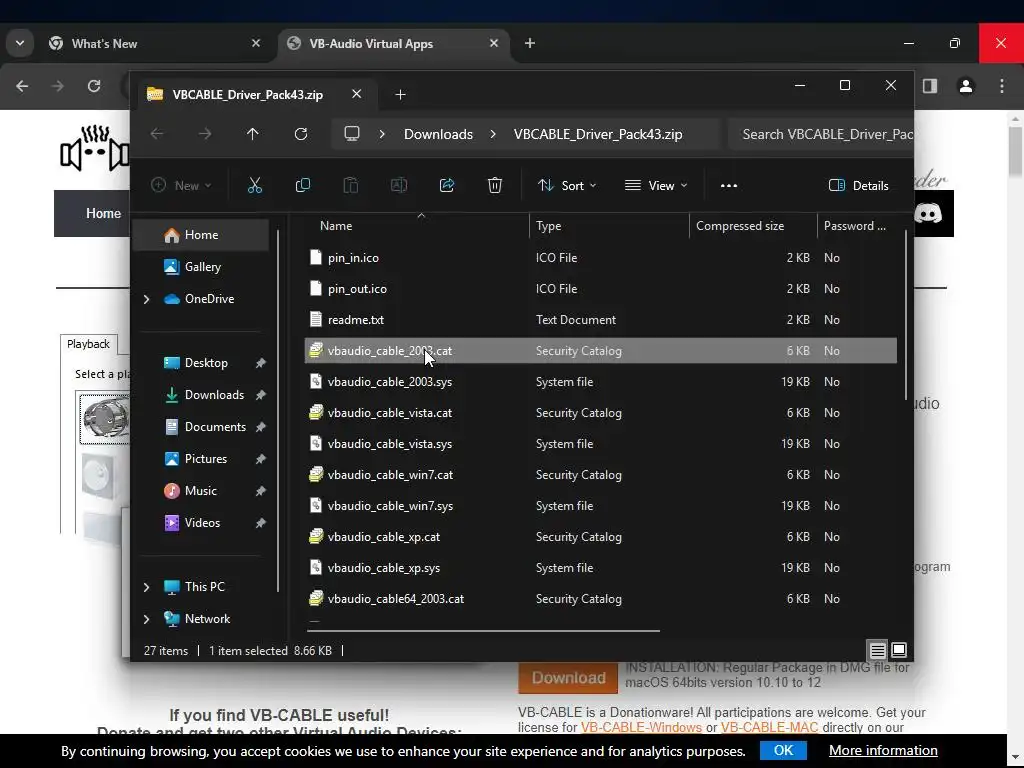Select vbaudio_cable_xp.cat file
The image size is (1024, 768).
(601, 537)
